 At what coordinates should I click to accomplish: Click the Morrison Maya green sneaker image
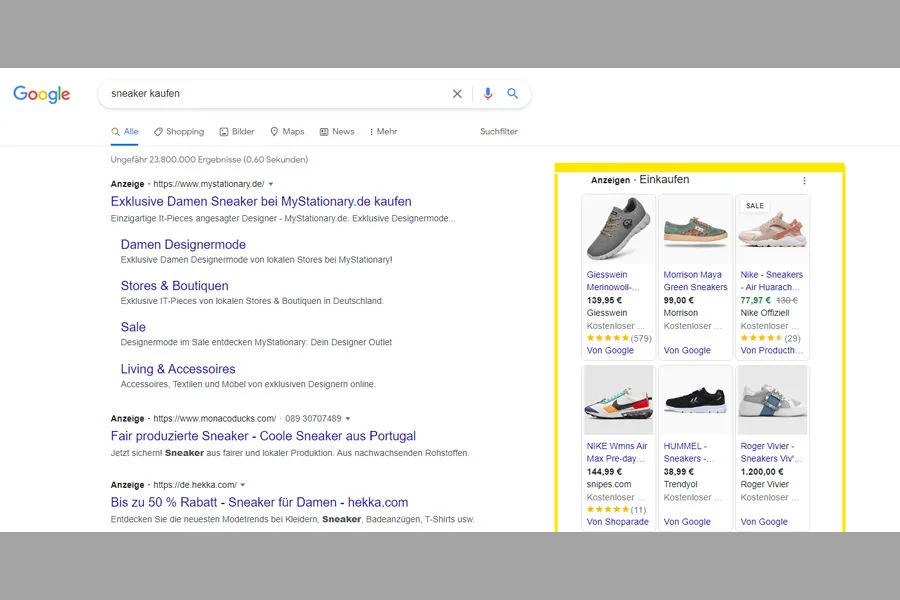[695, 229]
